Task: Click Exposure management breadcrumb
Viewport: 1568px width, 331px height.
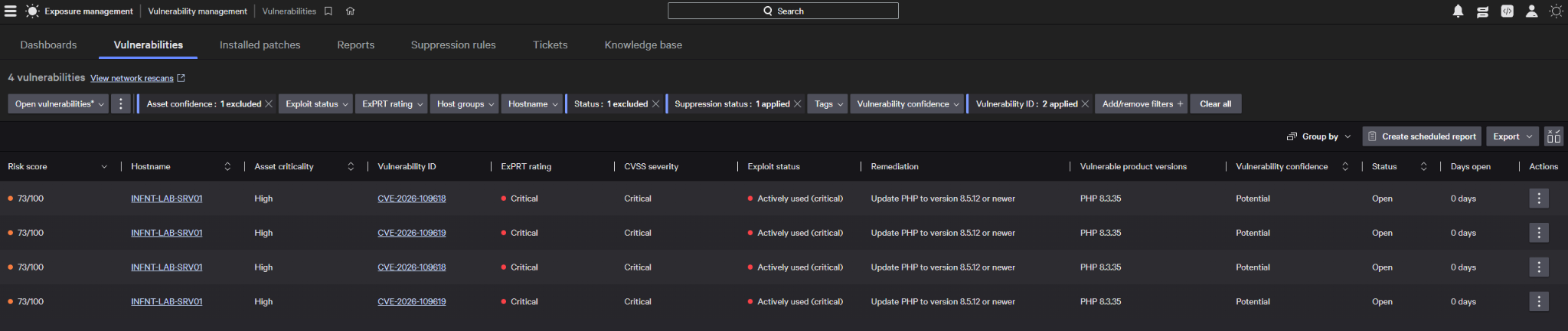Action: point(88,11)
